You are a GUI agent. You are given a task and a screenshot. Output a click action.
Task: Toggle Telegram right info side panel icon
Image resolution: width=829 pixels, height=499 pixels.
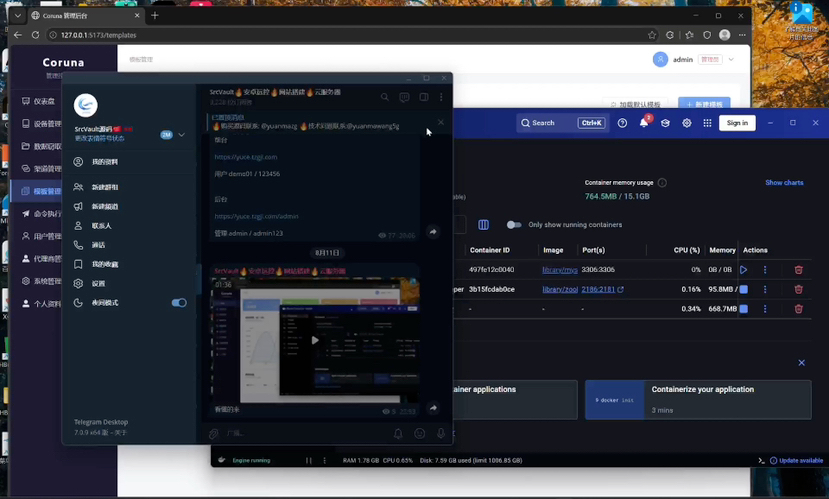click(423, 97)
